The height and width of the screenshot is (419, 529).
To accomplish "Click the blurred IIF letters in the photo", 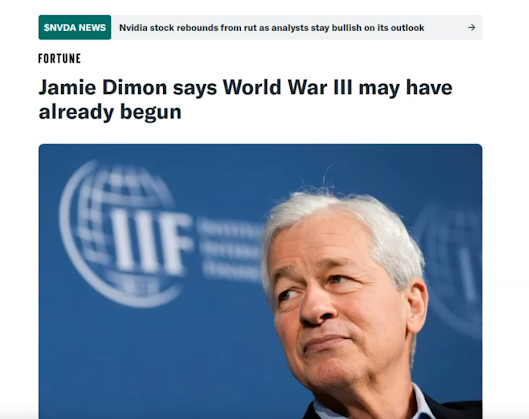I will [152, 244].
